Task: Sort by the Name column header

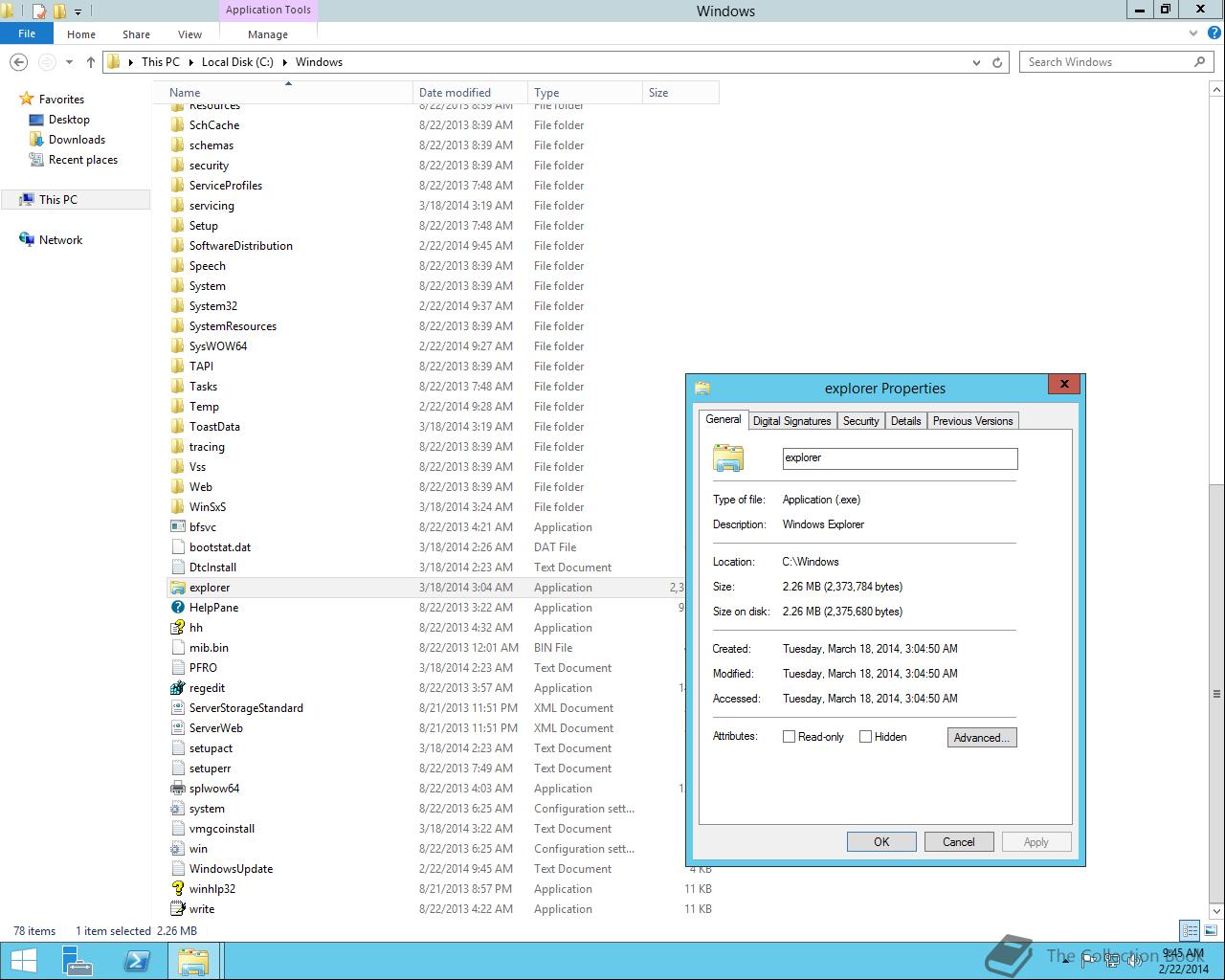Action: click(287, 93)
